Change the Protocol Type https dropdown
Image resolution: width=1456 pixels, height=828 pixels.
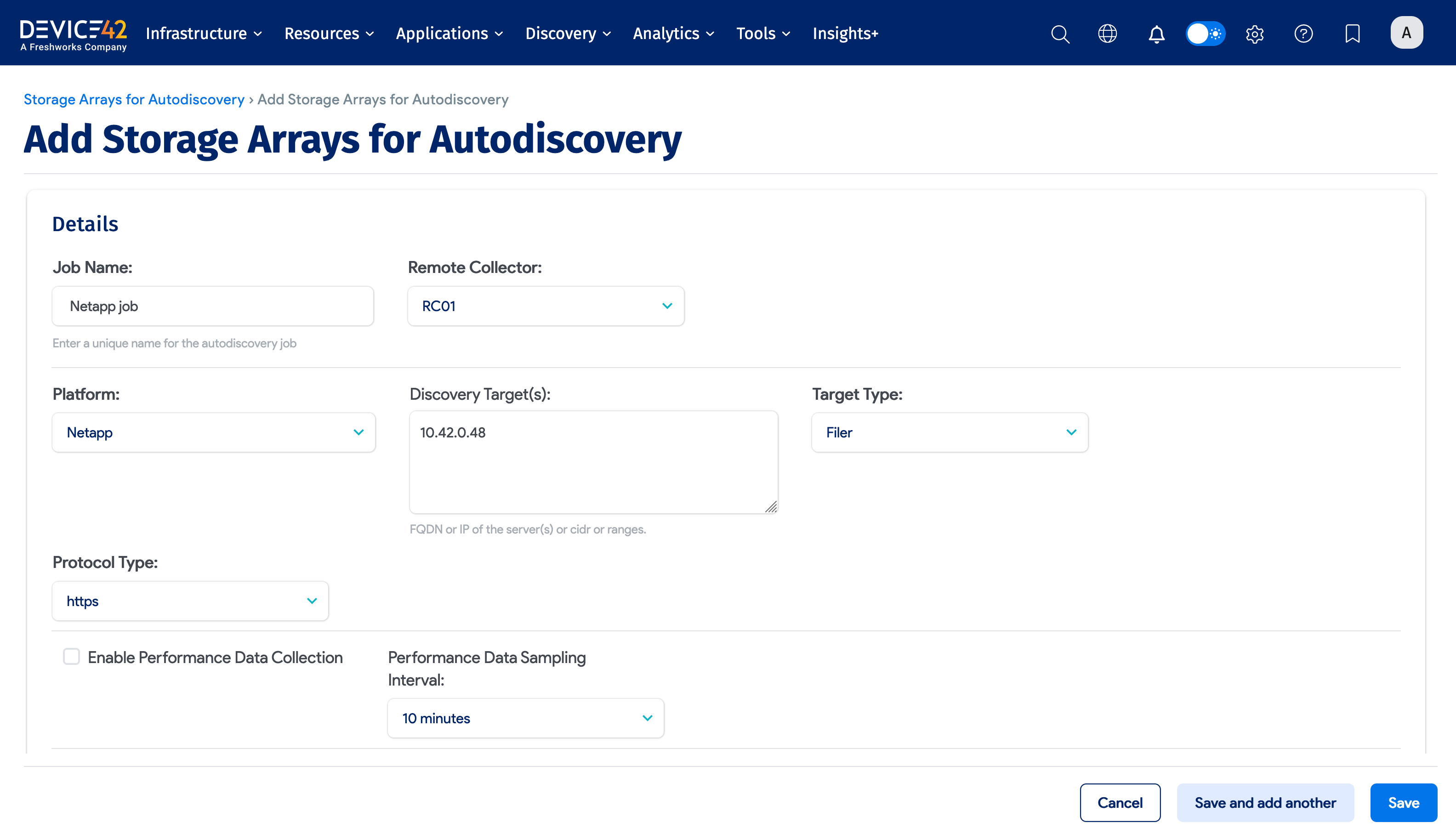pyautogui.click(x=190, y=601)
